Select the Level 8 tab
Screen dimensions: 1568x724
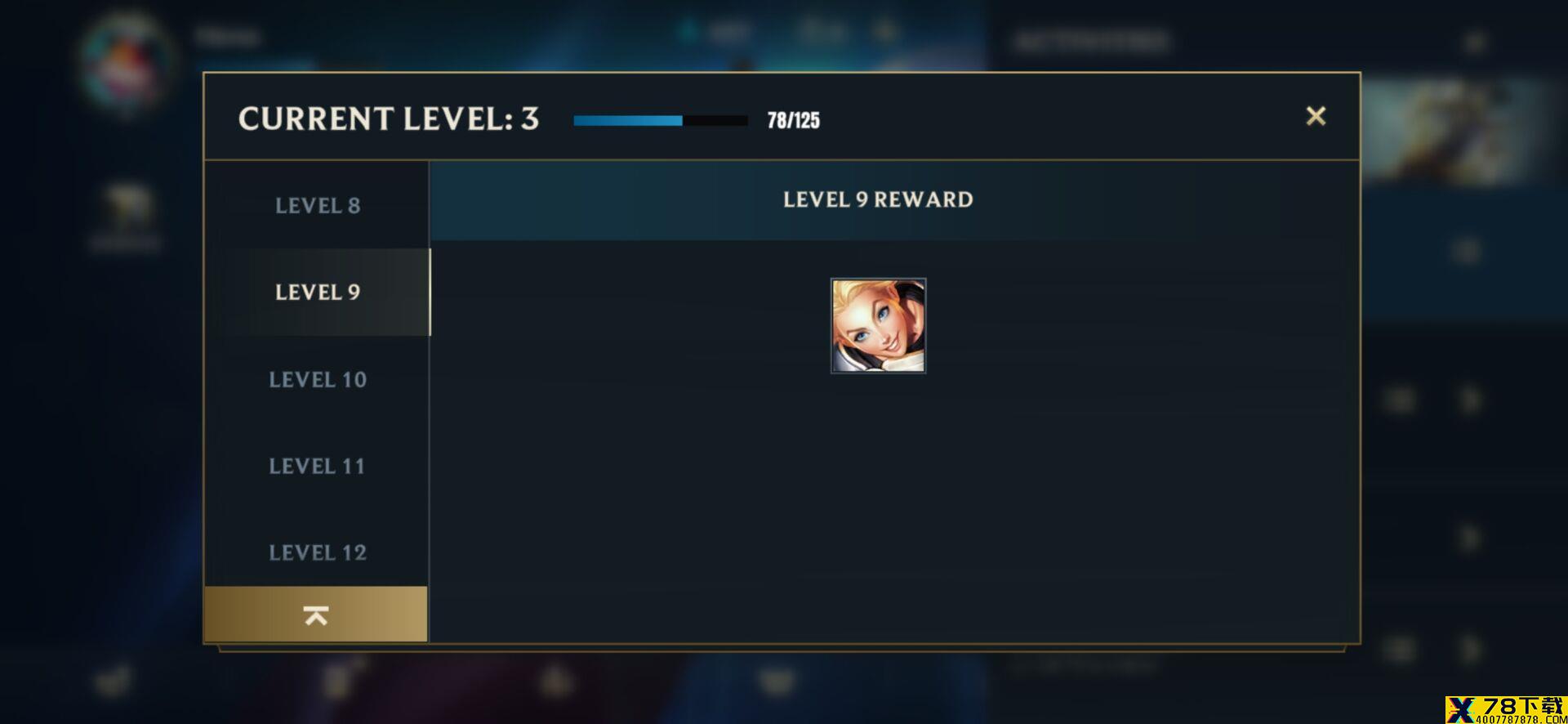click(x=317, y=205)
